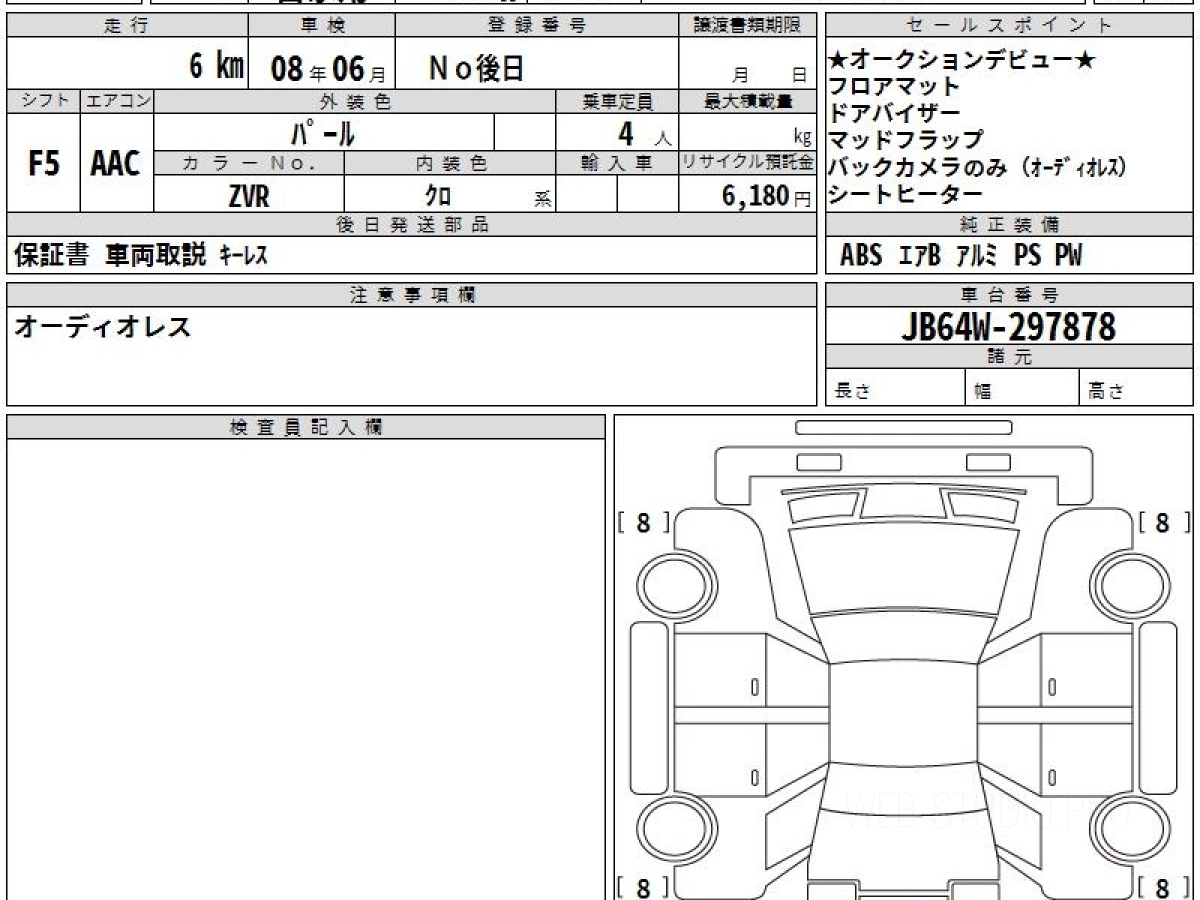This screenshot has width=1200, height=900.
Task: Select "ABS" in genuine equipment row
Action: pos(861,256)
